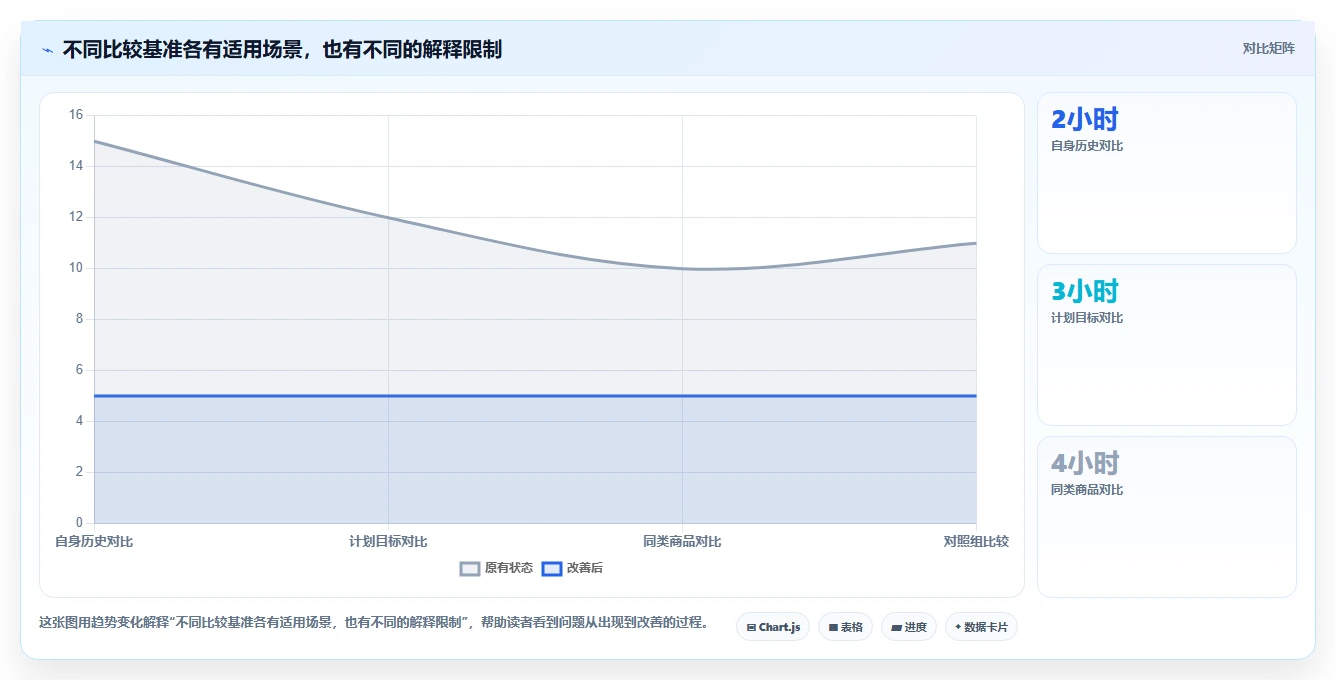The width and height of the screenshot is (1336, 680).
Task: Toggle the 改善后 legend swatch
Action: [552, 568]
